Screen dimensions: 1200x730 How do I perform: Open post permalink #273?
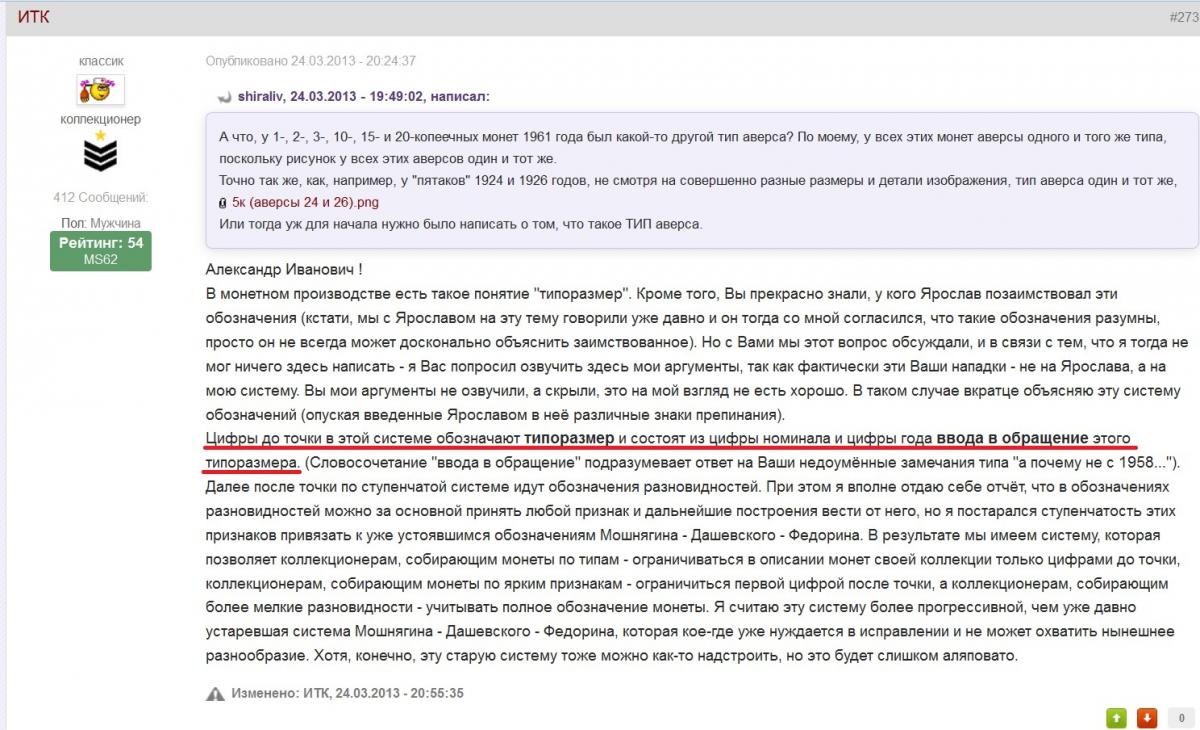[x=1182, y=17]
